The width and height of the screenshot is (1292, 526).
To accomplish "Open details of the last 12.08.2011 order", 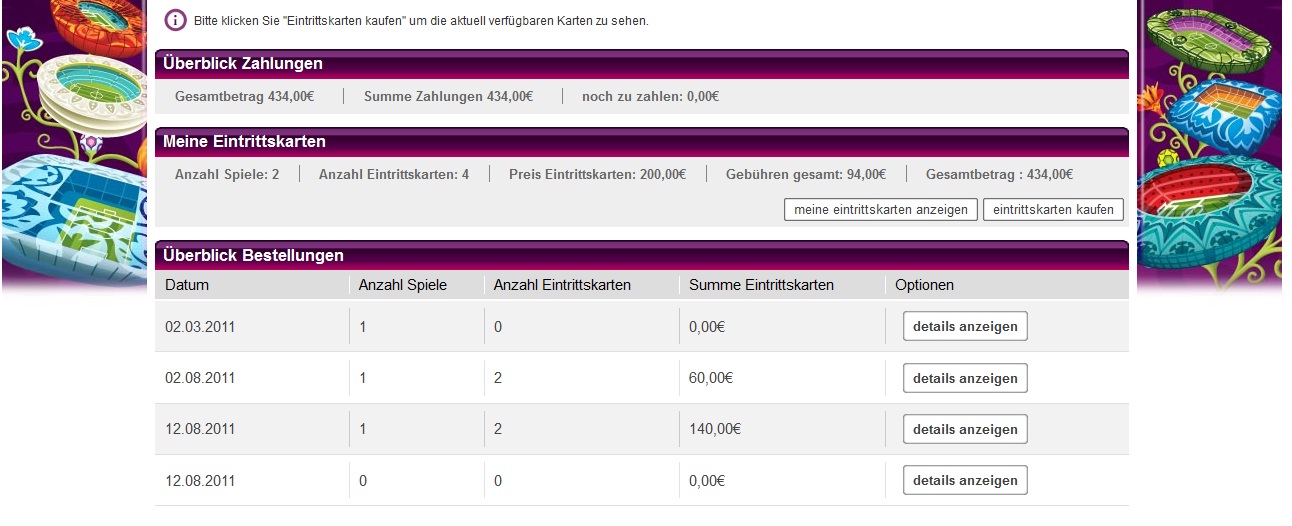I will [965, 480].
